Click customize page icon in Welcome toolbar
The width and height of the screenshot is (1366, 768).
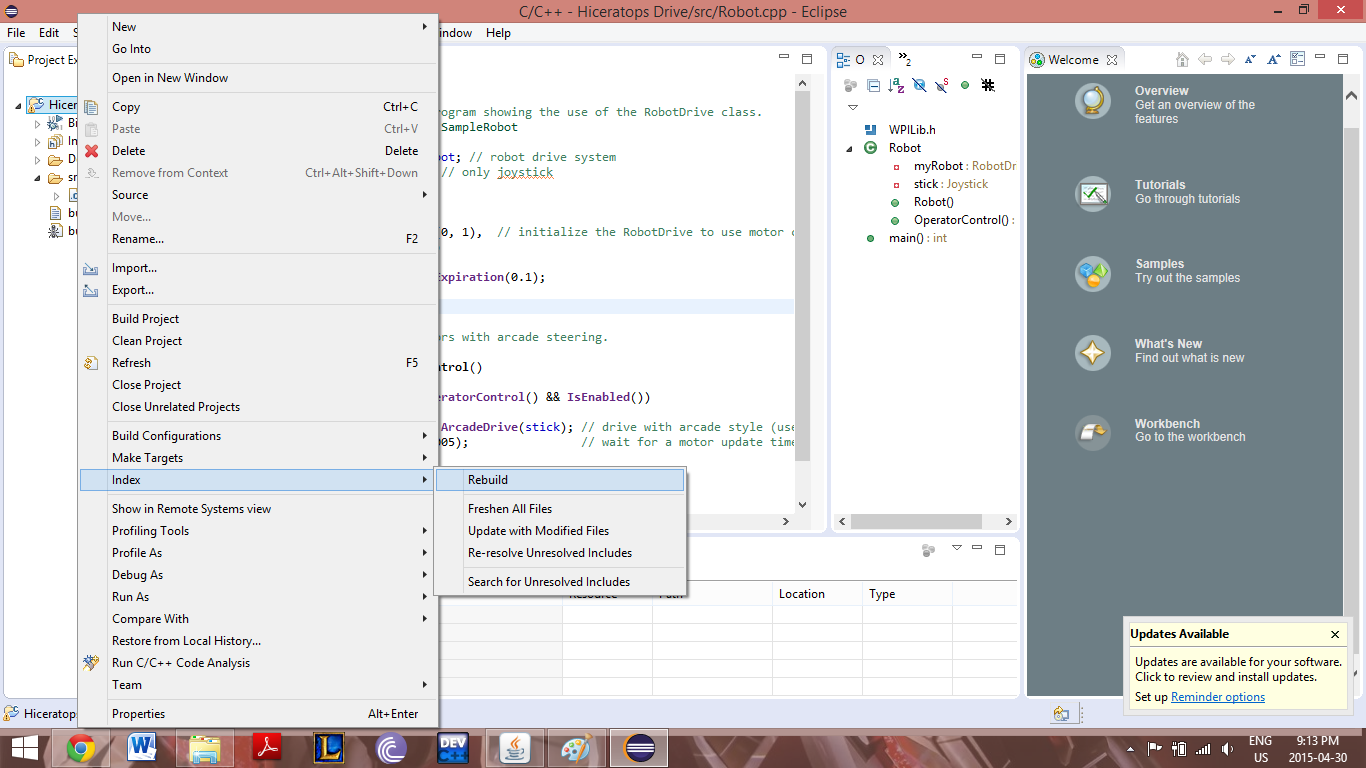click(x=1297, y=60)
